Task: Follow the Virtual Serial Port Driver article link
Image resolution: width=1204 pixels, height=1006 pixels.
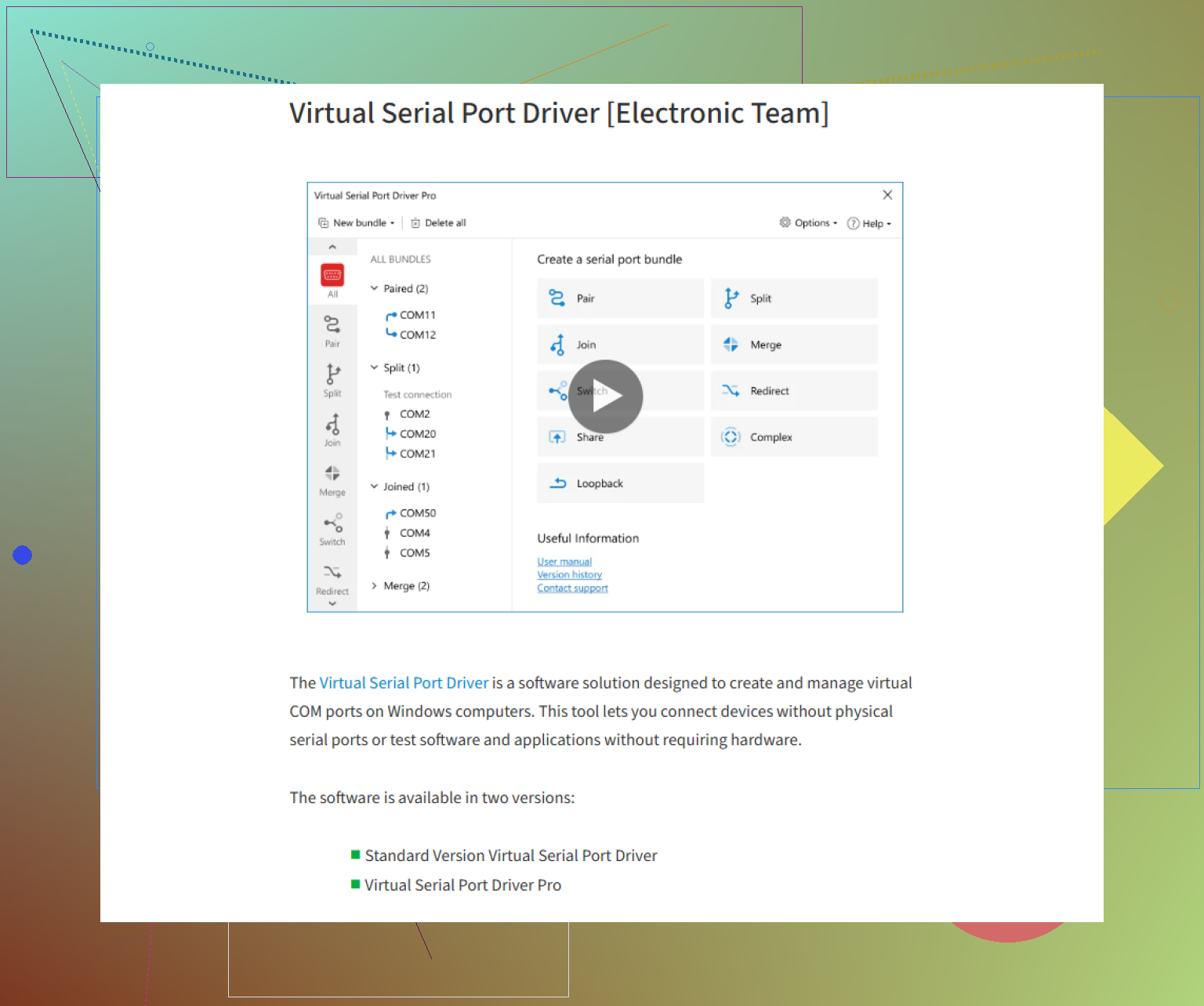Action: tap(404, 683)
